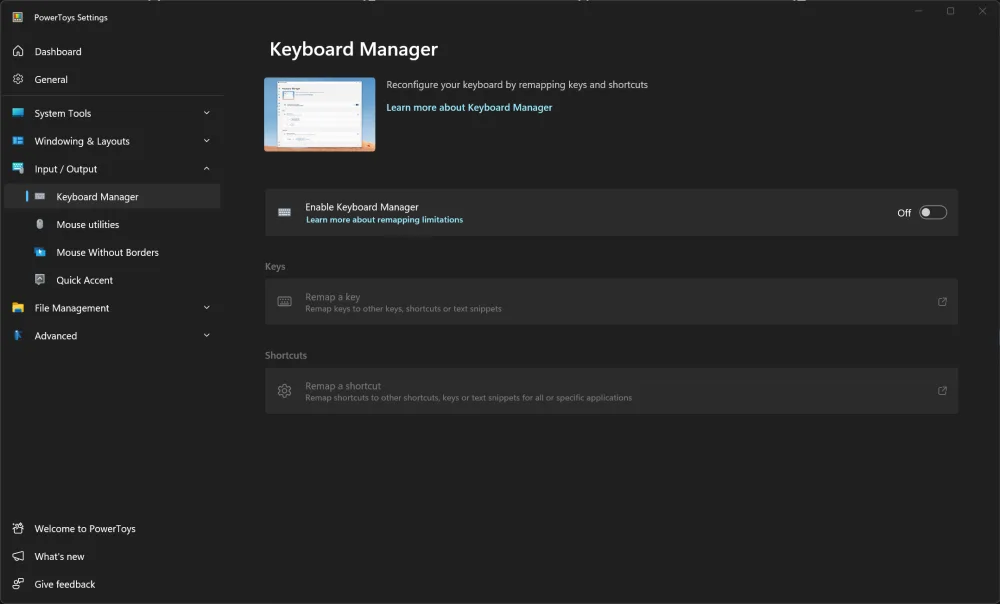Collapse the Input / Output chevron
This screenshot has width=1000, height=604.
tap(207, 168)
